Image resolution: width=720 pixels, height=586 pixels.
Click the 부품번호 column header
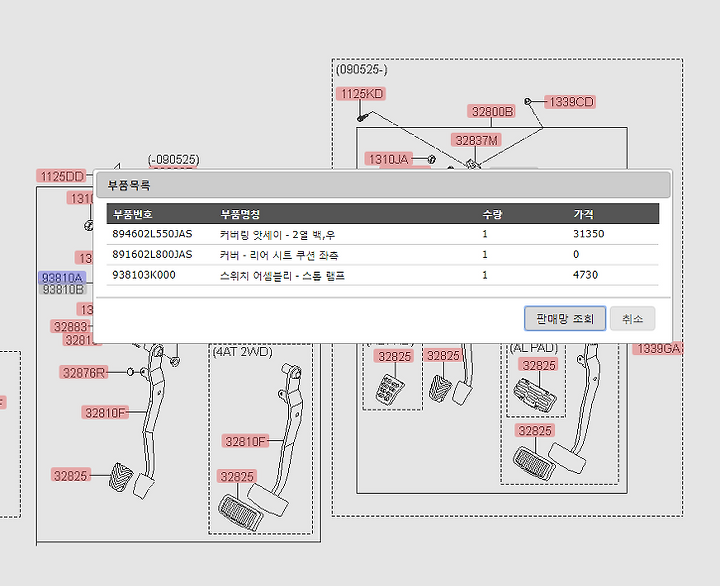(133, 214)
